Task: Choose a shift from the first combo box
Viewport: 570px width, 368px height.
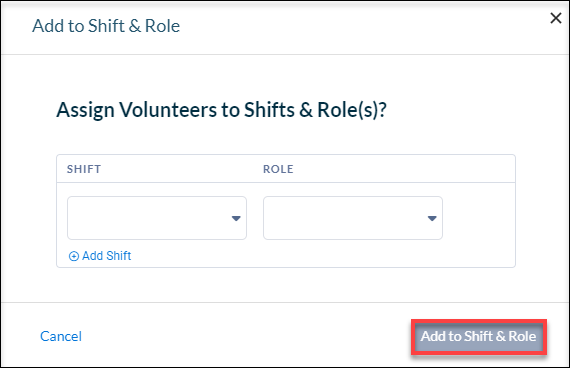Action: (157, 218)
